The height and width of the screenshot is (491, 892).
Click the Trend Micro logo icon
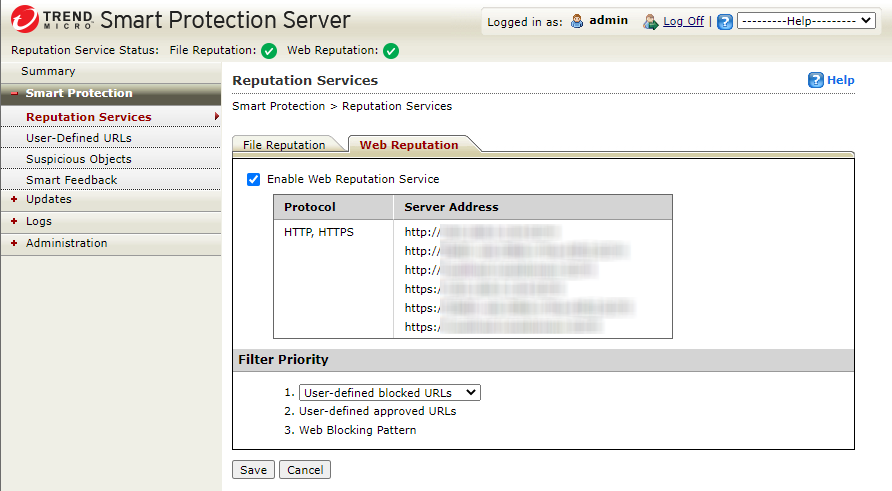click(27, 20)
